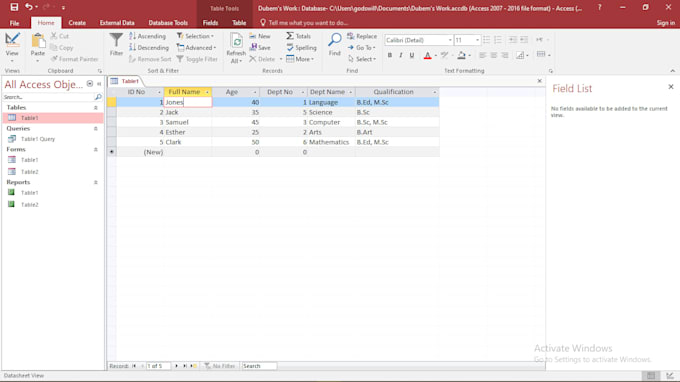Toggle Bold text formatting
Viewport: 680px width, 382px height.
click(389, 55)
